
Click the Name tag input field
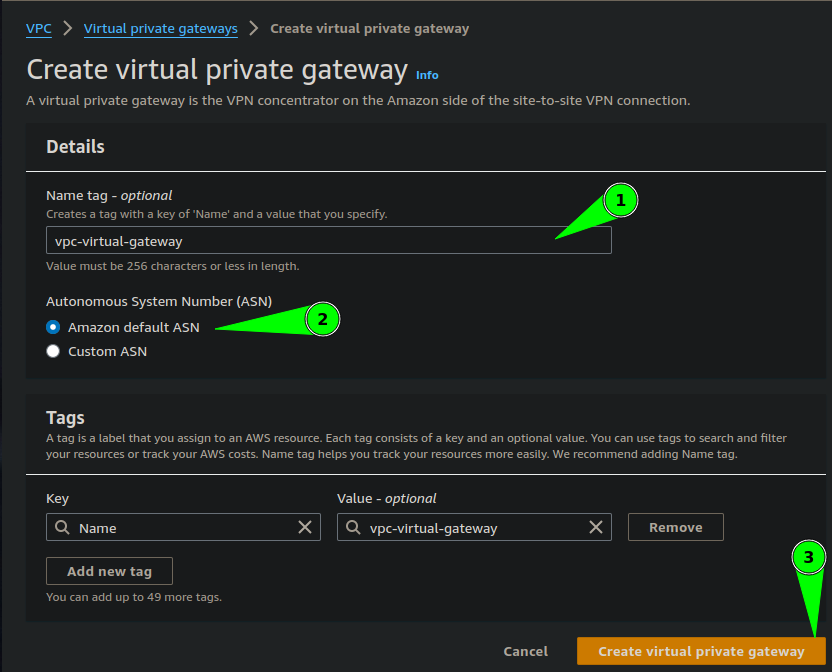tap(329, 240)
